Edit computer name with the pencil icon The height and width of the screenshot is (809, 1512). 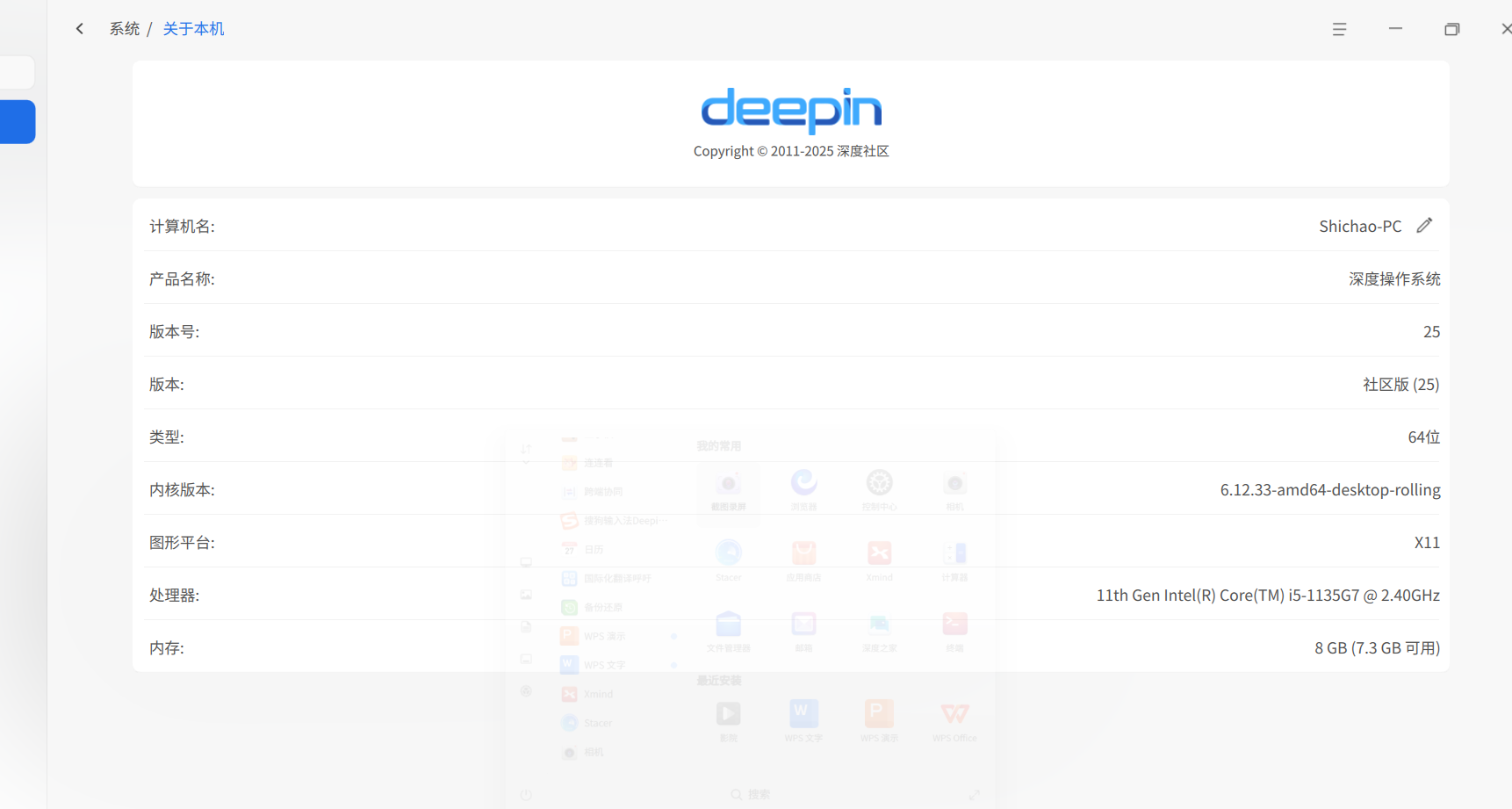[1424, 226]
